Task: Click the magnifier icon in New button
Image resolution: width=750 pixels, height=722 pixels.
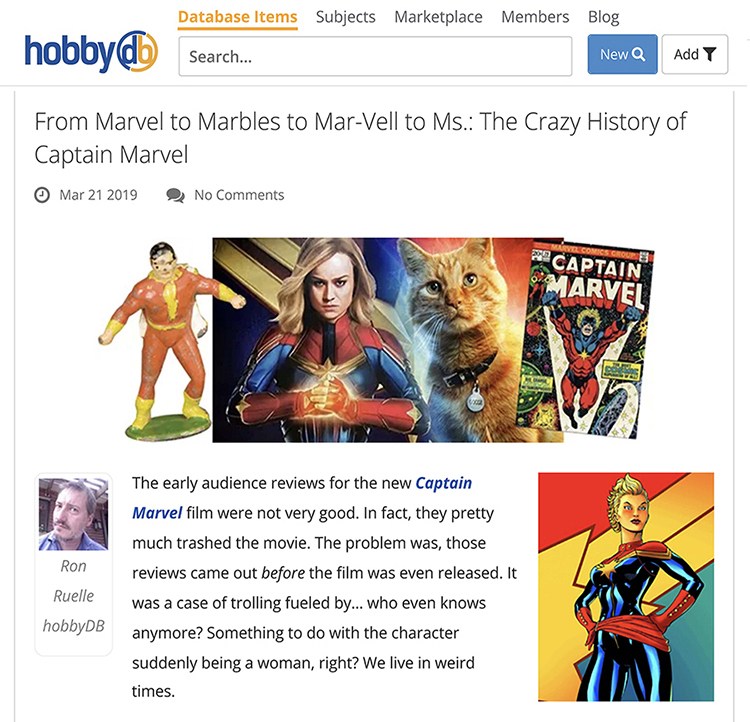Action: click(x=639, y=55)
